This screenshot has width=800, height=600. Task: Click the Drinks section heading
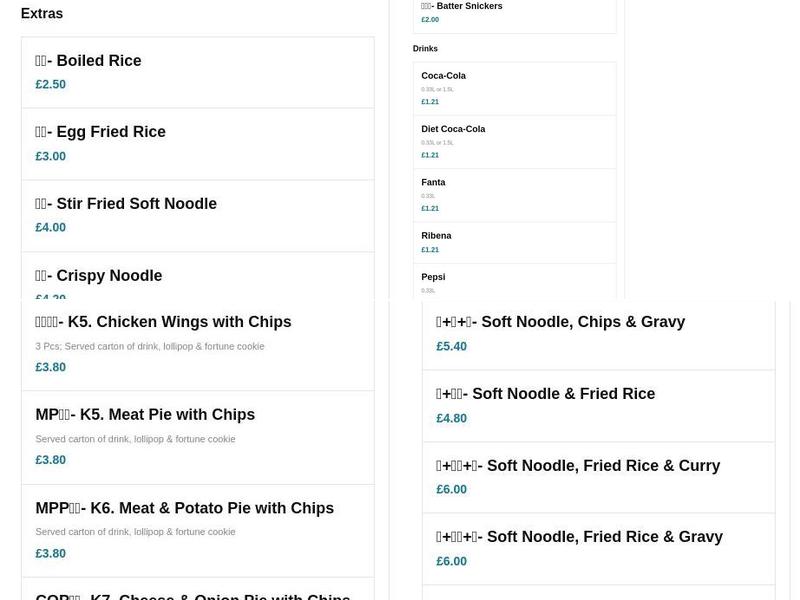tap(425, 48)
